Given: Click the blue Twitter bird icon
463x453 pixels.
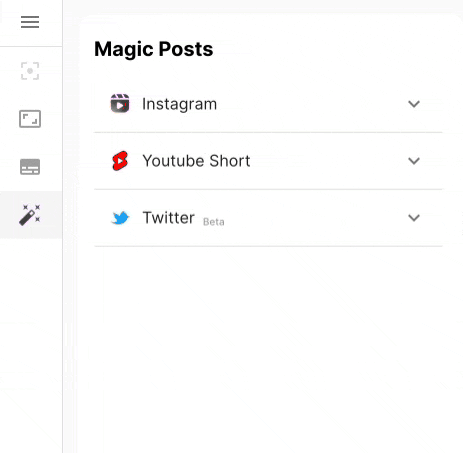Looking at the screenshot, I should pyautogui.click(x=120, y=218).
